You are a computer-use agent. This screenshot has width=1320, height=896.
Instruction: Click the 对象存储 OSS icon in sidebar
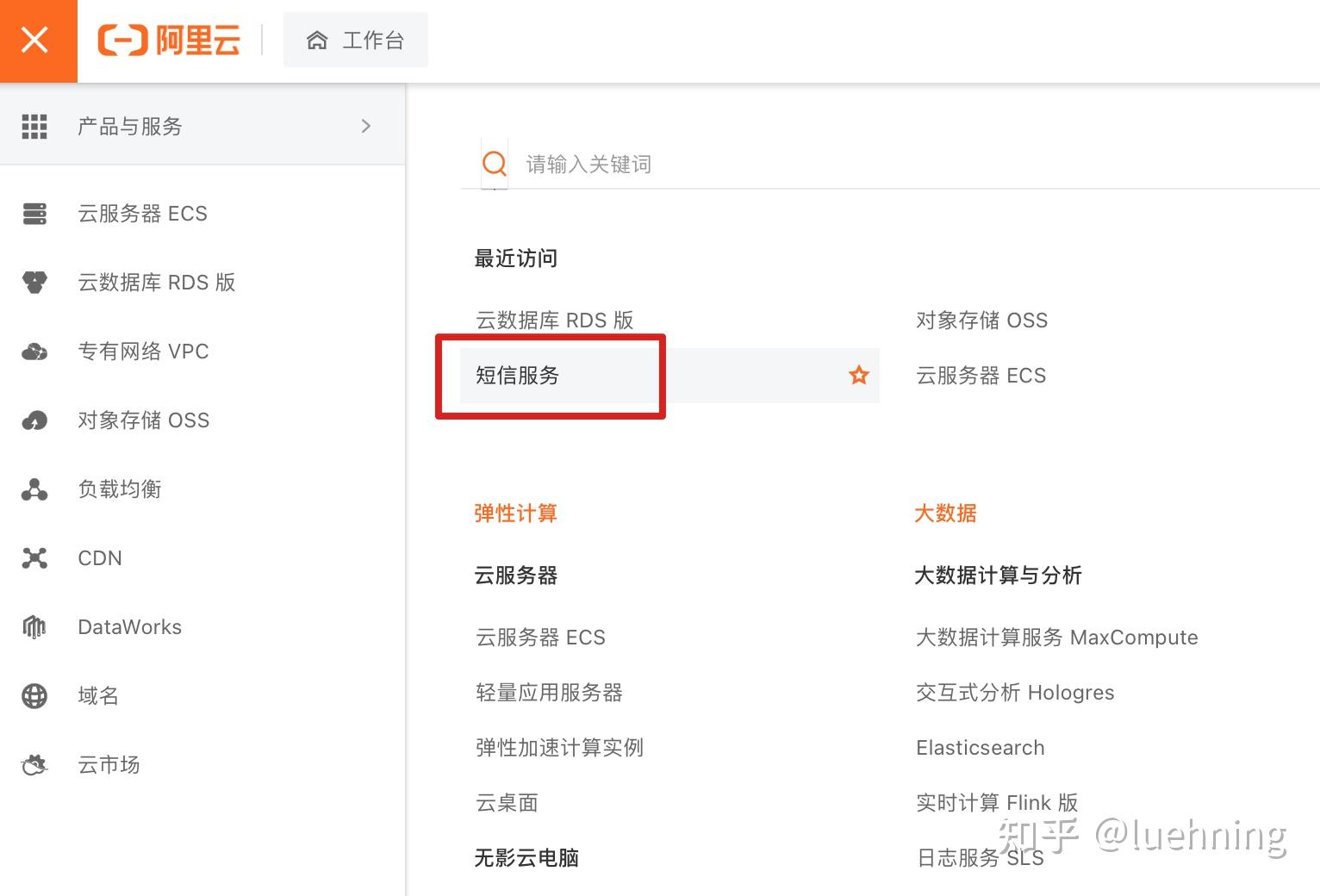[34, 420]
